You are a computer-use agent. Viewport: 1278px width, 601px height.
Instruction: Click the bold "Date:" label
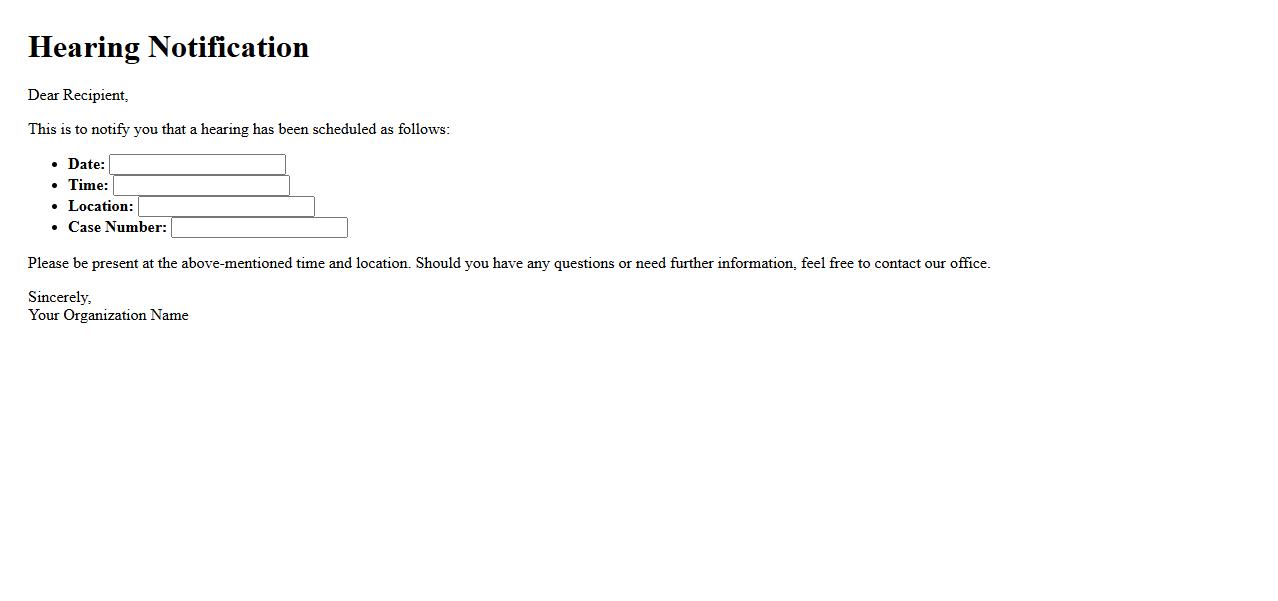(x=87, y=164)
